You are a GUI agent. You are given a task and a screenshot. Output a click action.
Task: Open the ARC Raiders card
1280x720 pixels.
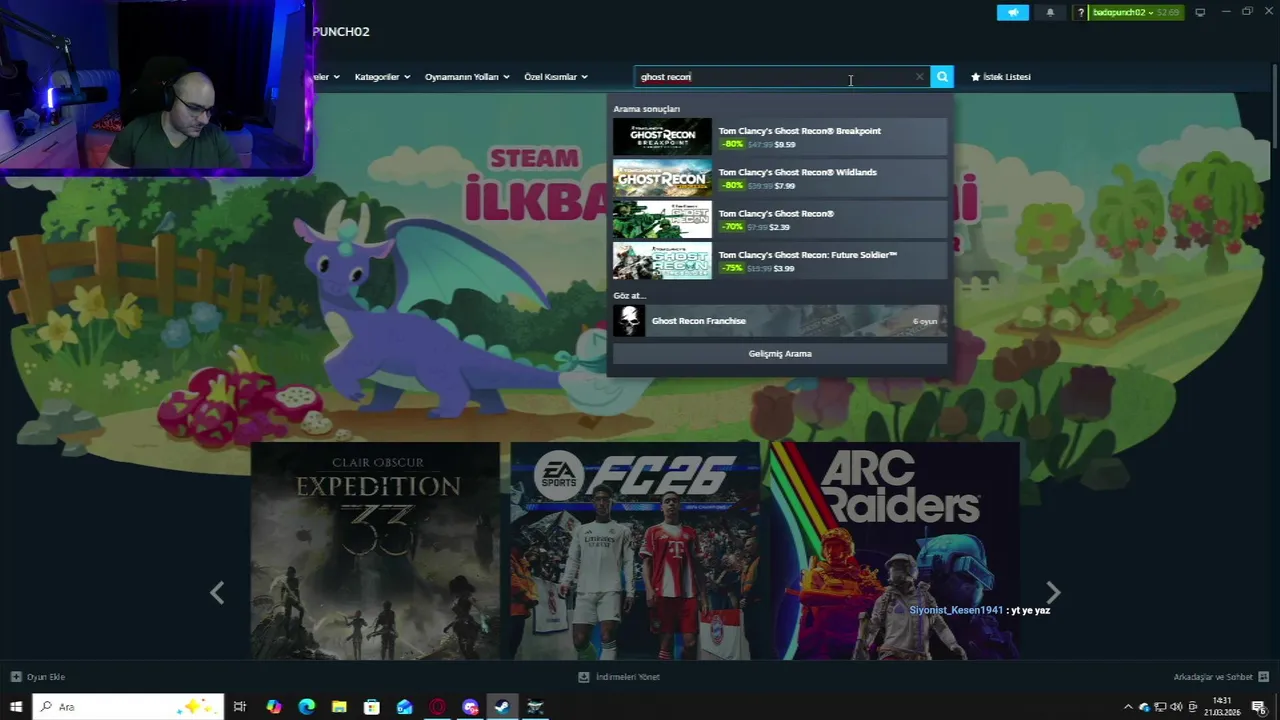point(895,551)
